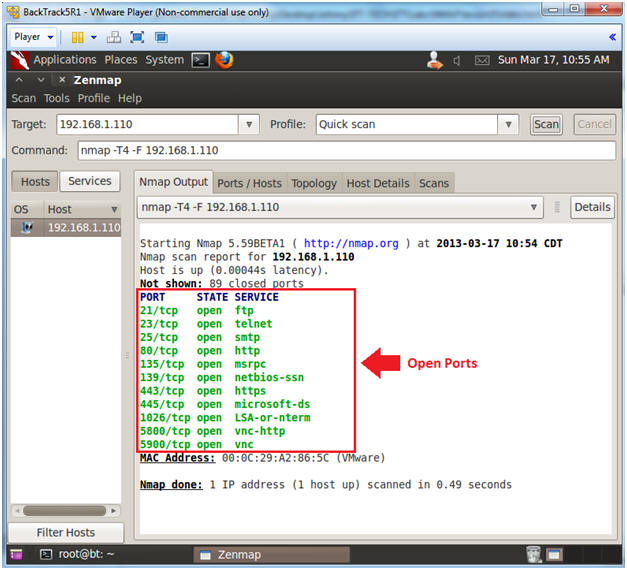Image resolution: width=627 pixels, height=570 pixels.
Task: Click the Cancel button
Action: (594, 124)
